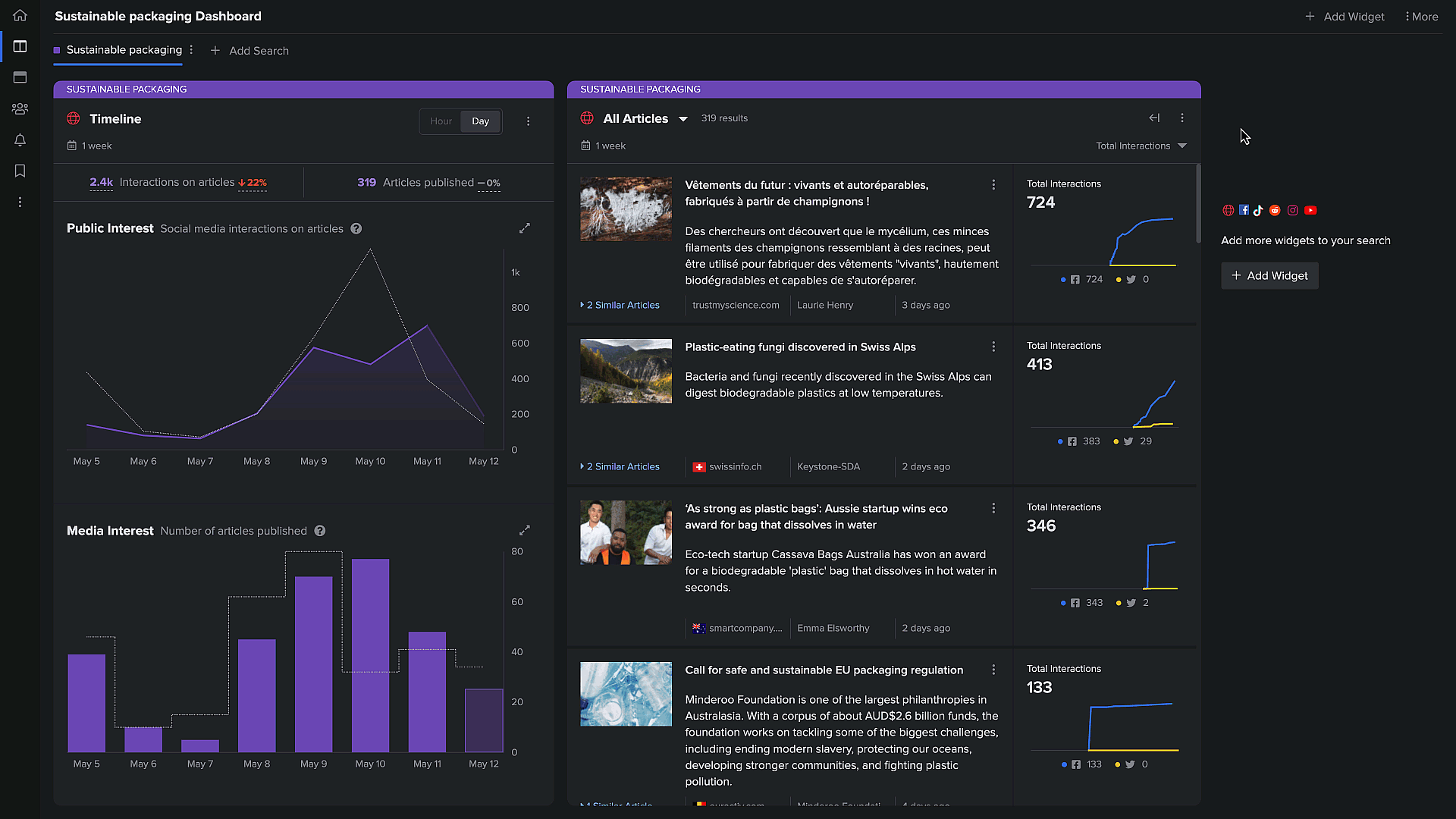Open trustmyscience.com source link
This screenshot has height=819, width=1456.
click(x=736, y=305)
